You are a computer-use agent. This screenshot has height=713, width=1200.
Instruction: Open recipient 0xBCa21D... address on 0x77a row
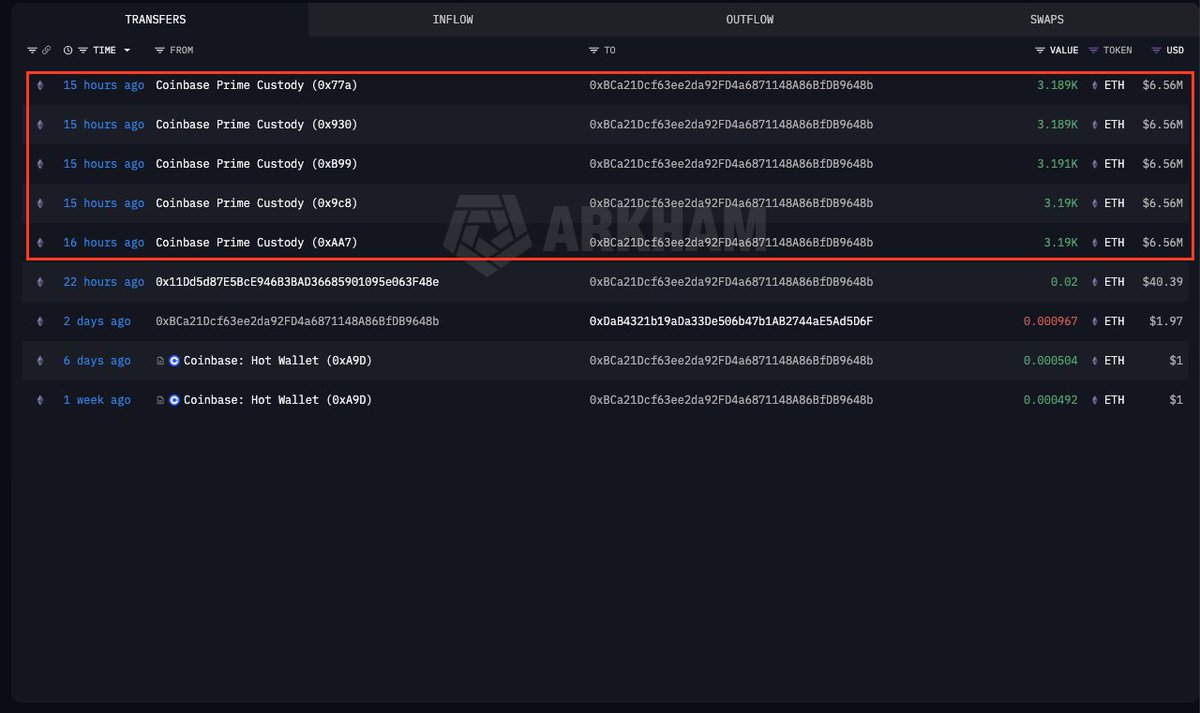tap(731, 86)
